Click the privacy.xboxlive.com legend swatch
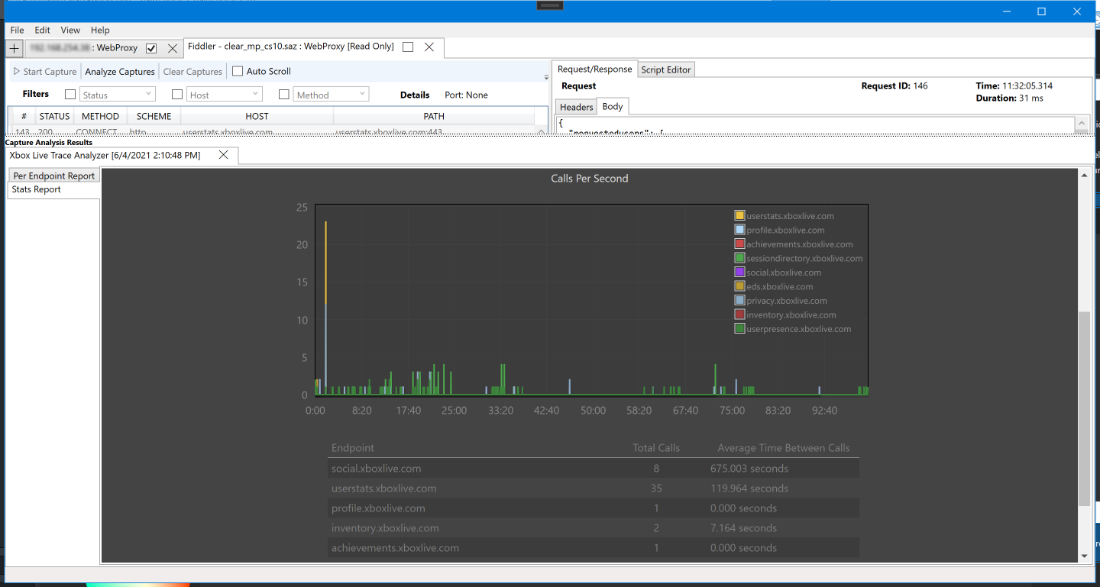The height and width of the screenshot is (587, 1100). pyautogui.click(x=739, y=300)
